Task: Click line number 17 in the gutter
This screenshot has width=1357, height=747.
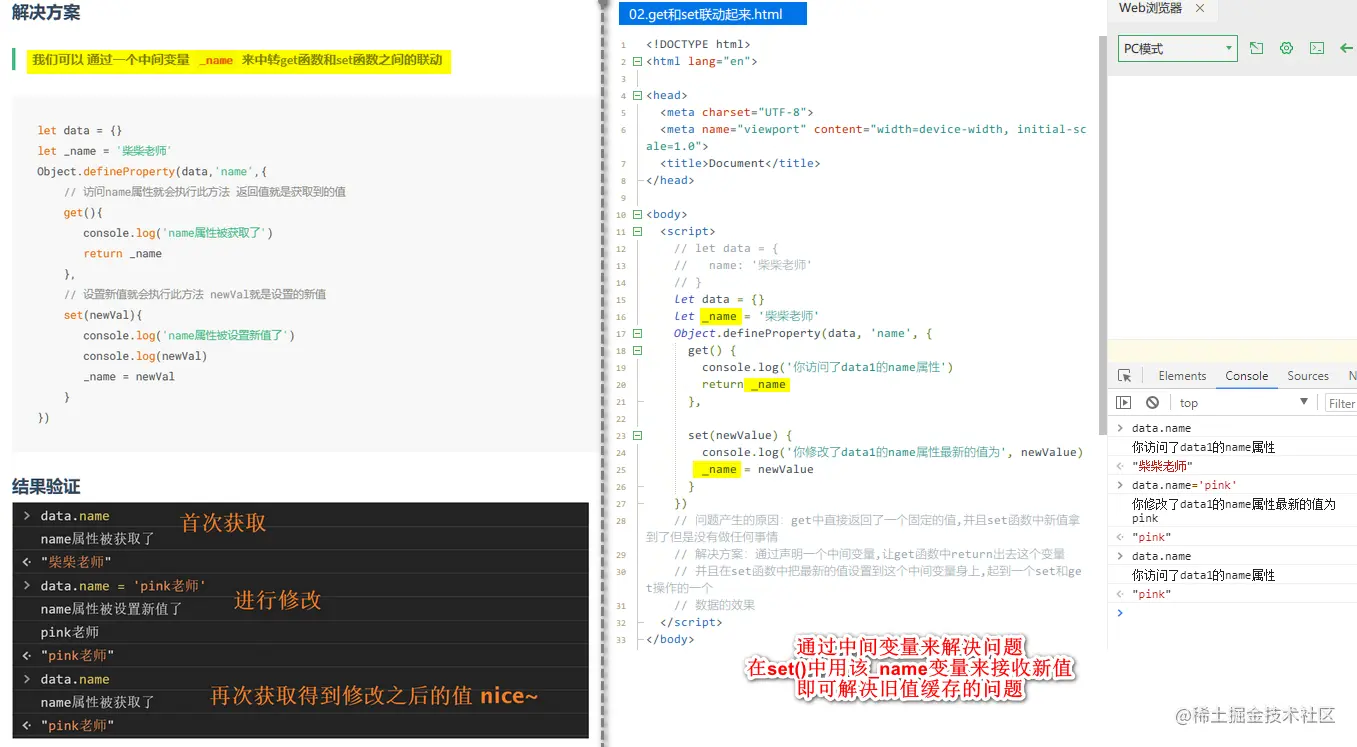Action: 621,333
